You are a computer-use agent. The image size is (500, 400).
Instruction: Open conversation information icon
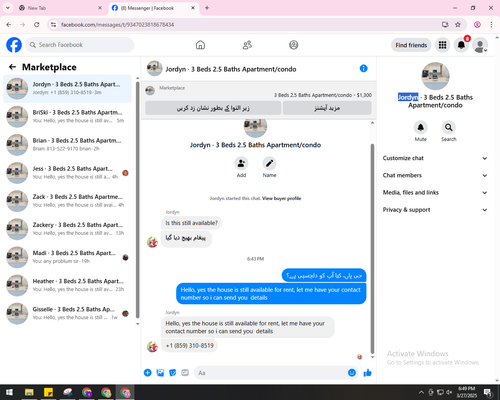click(364, 68)
